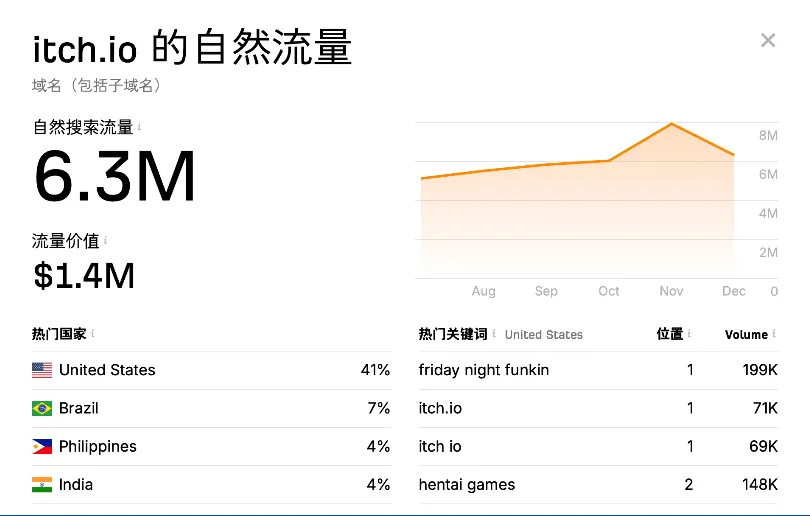The height and width of the screenshot is (516, 810).
Task: Open the 'hentai games' keyword row
Action: [598, 485]
